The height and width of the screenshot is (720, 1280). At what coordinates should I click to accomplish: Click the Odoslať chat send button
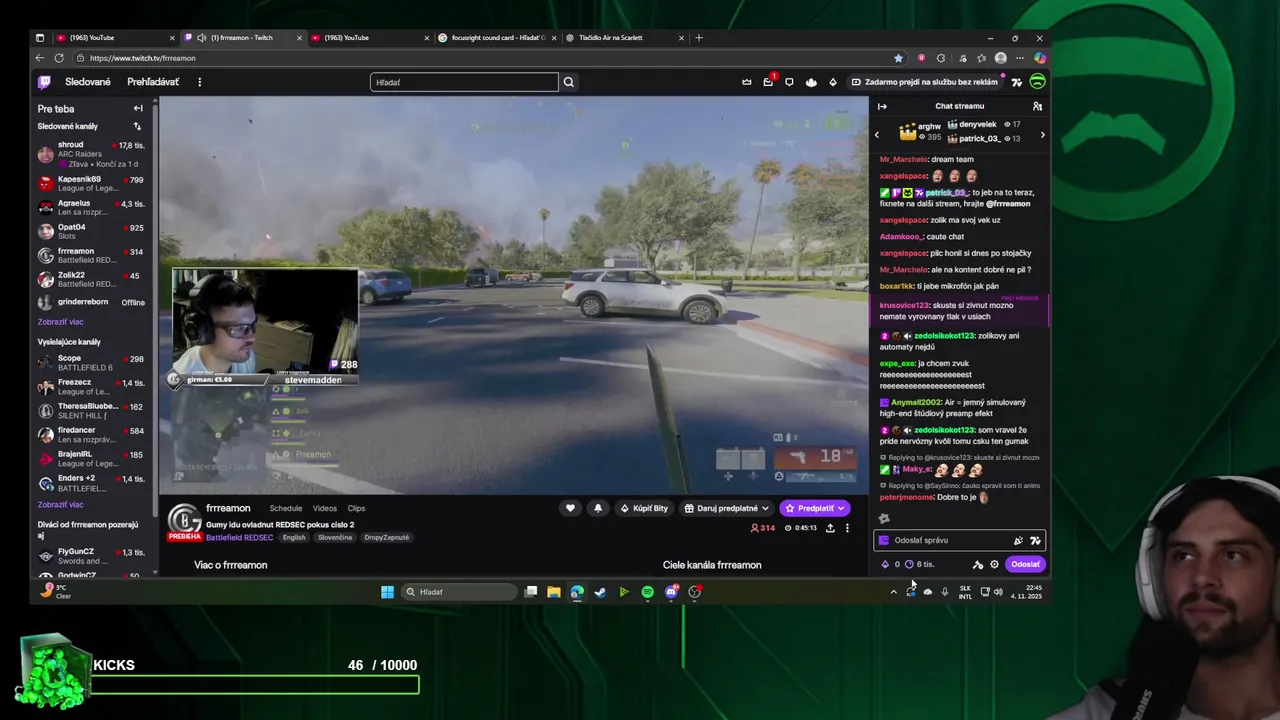[x=1025, y=564]
